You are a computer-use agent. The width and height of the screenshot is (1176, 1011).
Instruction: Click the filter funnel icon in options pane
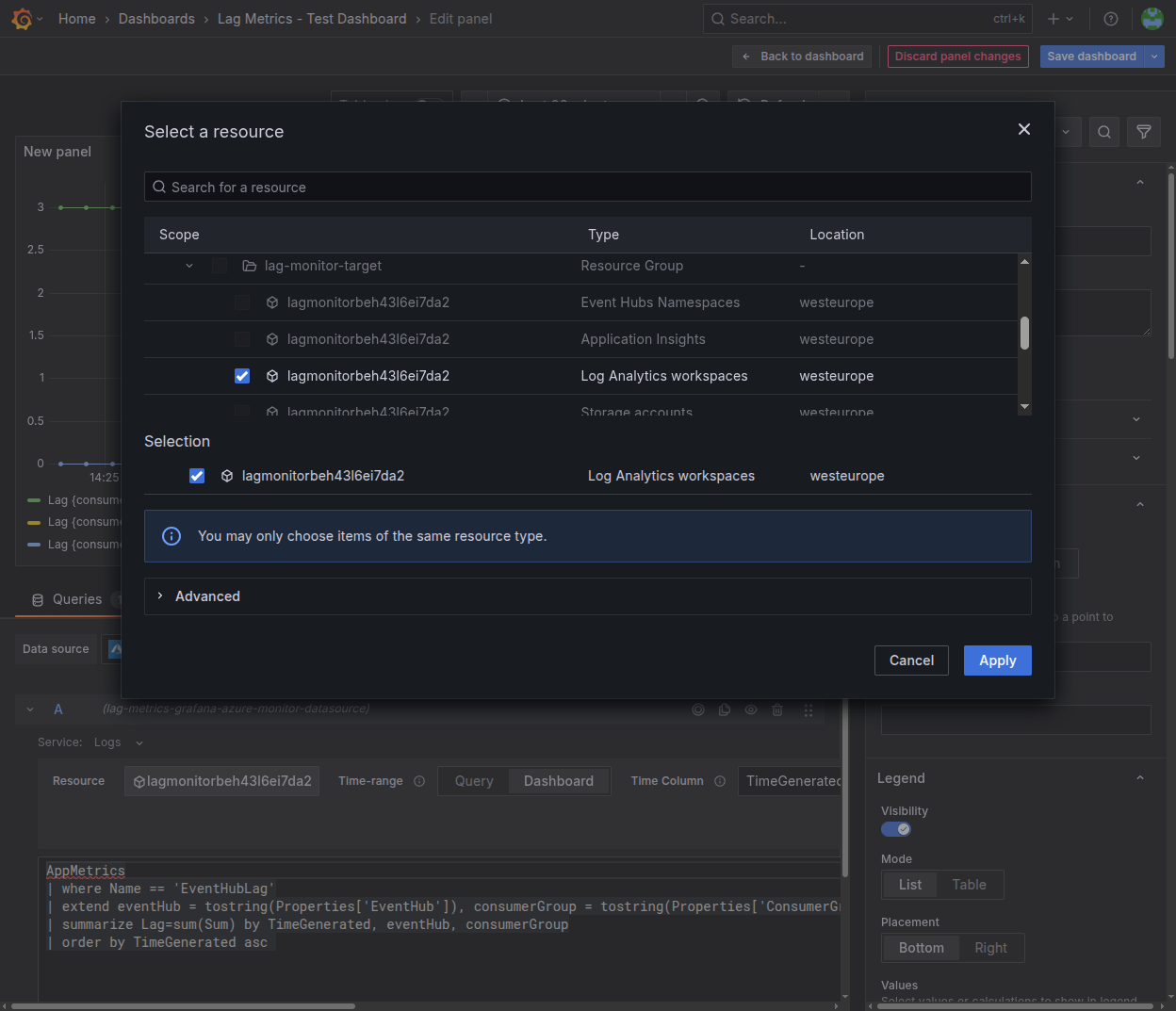click(1144, 132)
